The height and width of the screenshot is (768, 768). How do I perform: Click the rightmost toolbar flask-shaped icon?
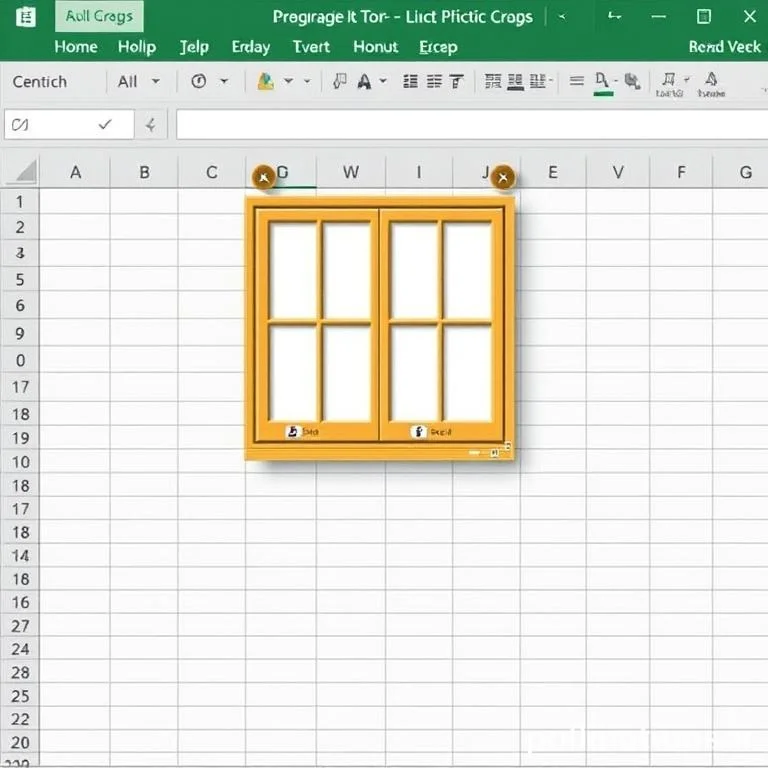pos(711,84)
